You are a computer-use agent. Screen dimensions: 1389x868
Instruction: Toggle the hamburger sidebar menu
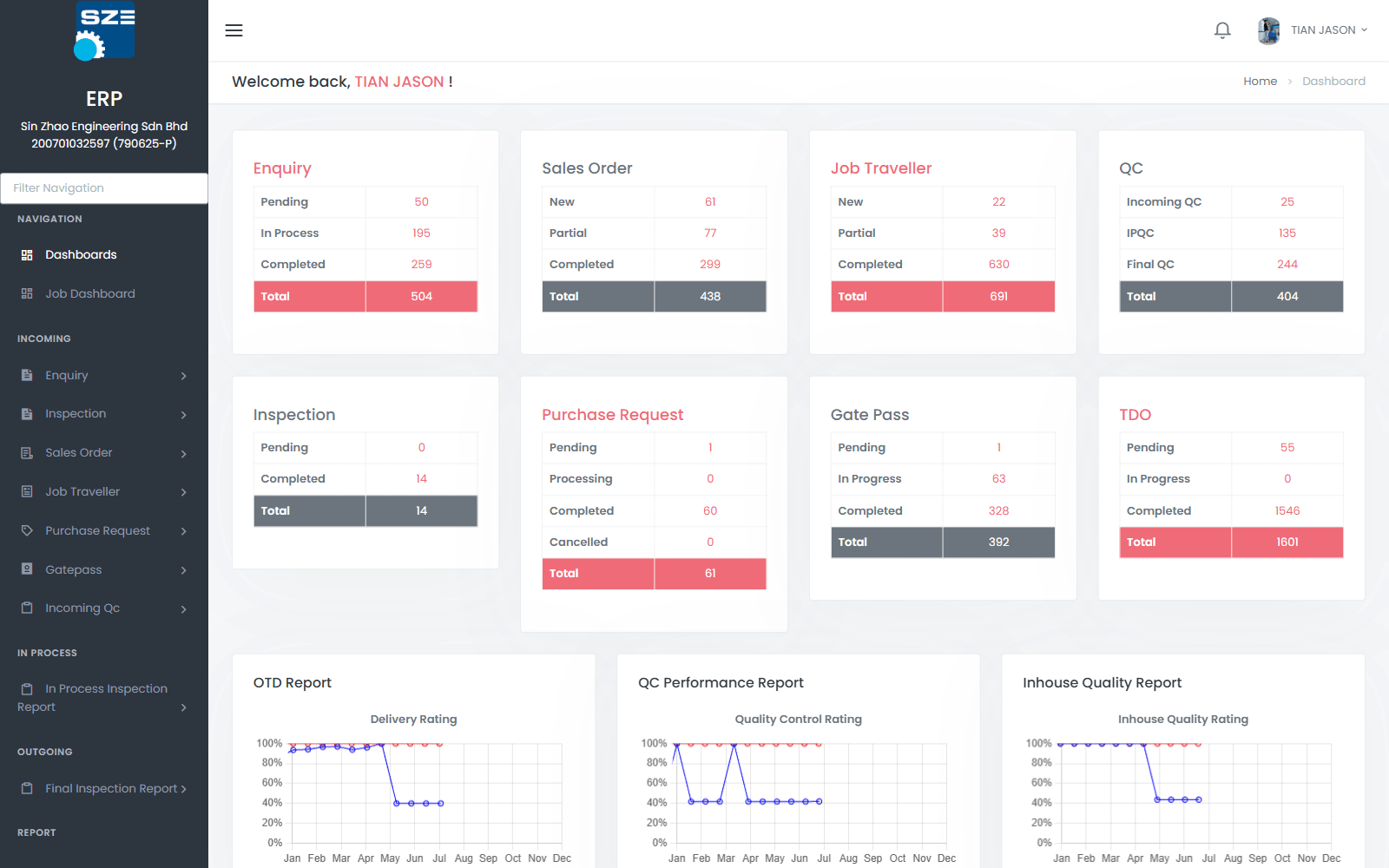click(234, 30)
